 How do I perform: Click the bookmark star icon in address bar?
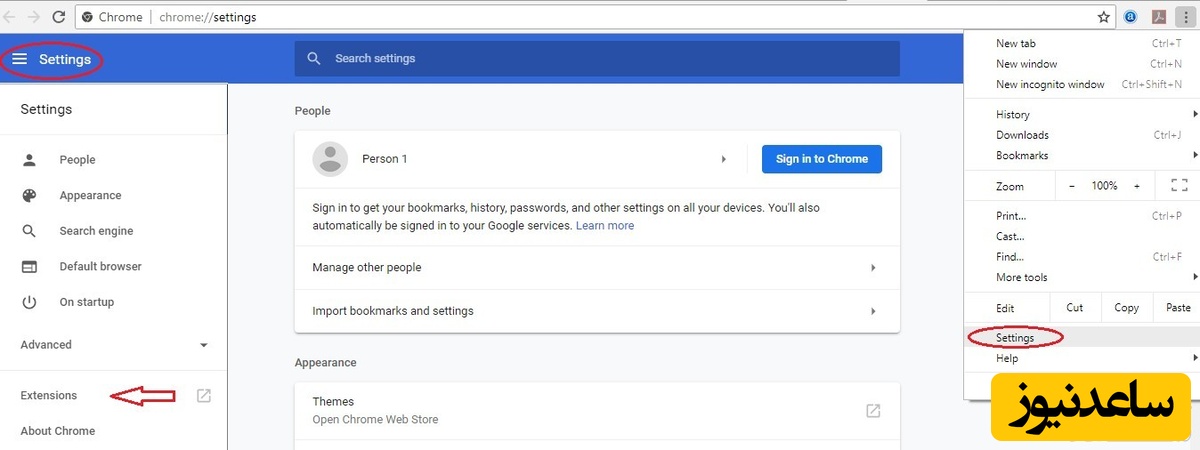1104,17
